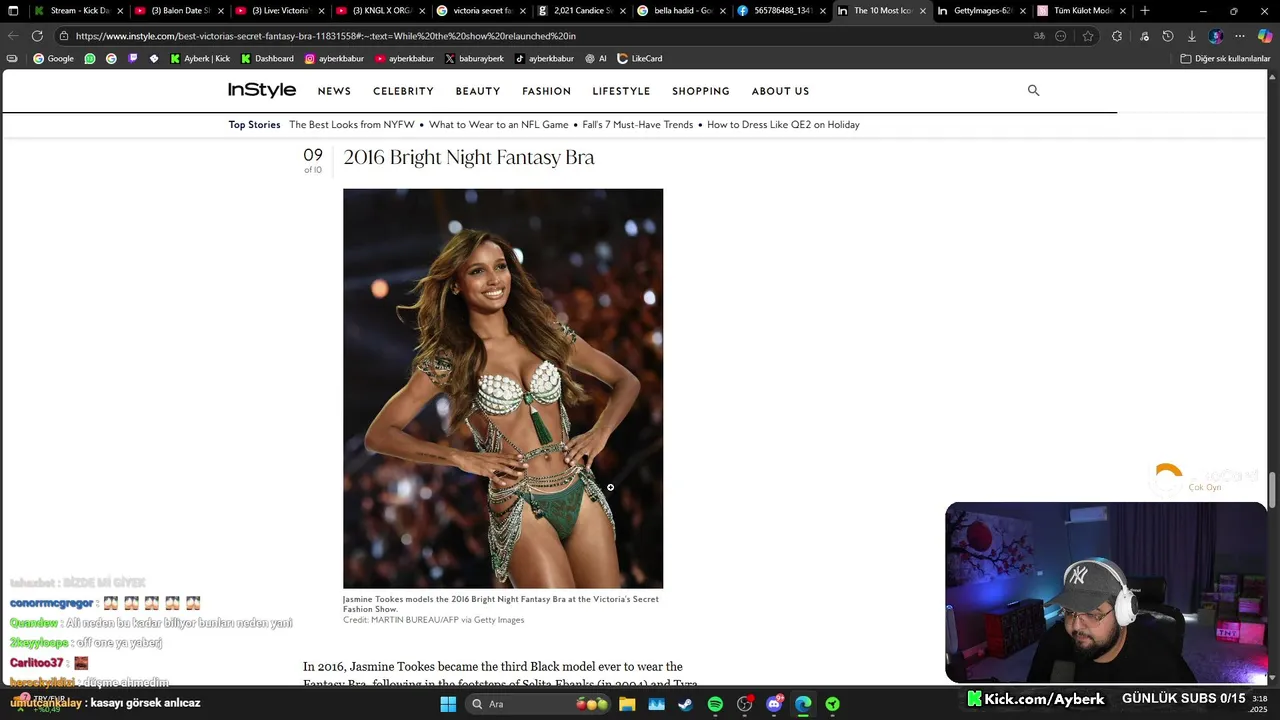Open the Ayberk | Kick bookmark

(x=200, y=59)
